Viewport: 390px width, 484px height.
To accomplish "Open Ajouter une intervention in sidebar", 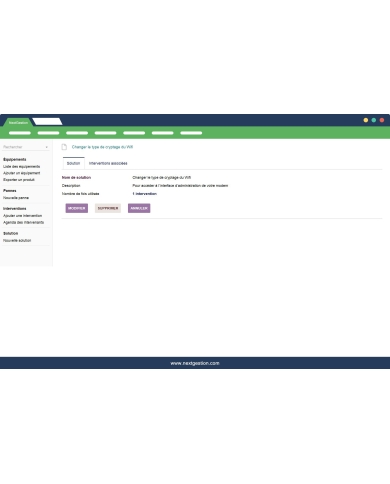I will [x=23, y=216].
